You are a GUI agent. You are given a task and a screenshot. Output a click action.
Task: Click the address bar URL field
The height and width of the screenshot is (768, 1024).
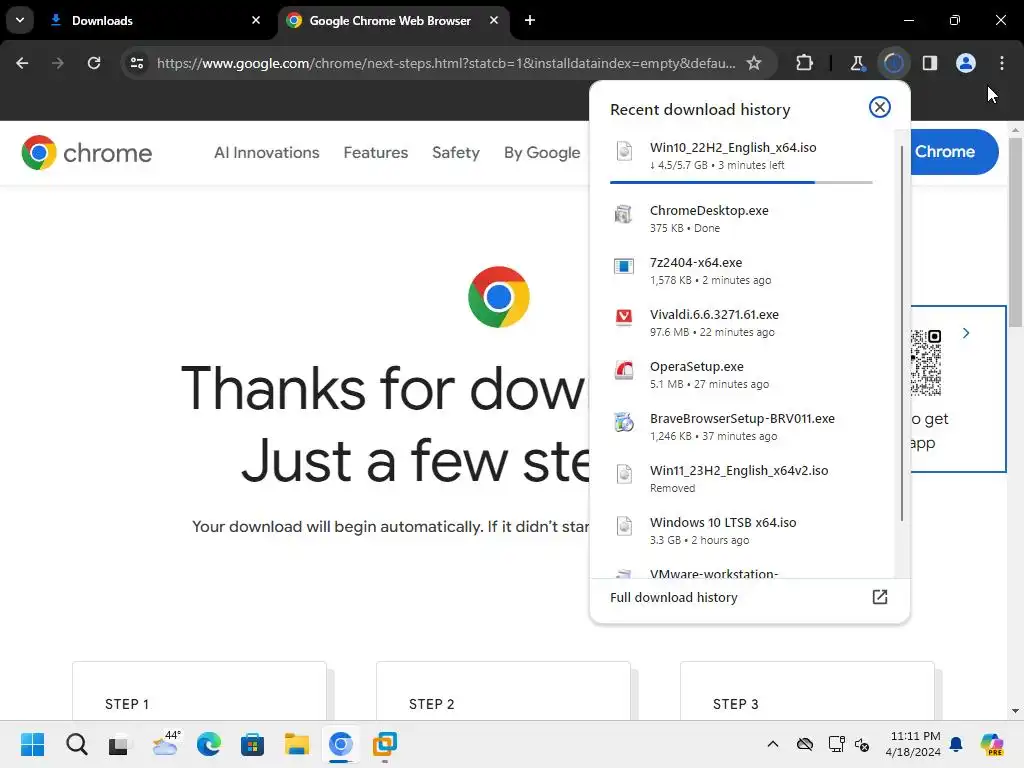pos(446,63)
